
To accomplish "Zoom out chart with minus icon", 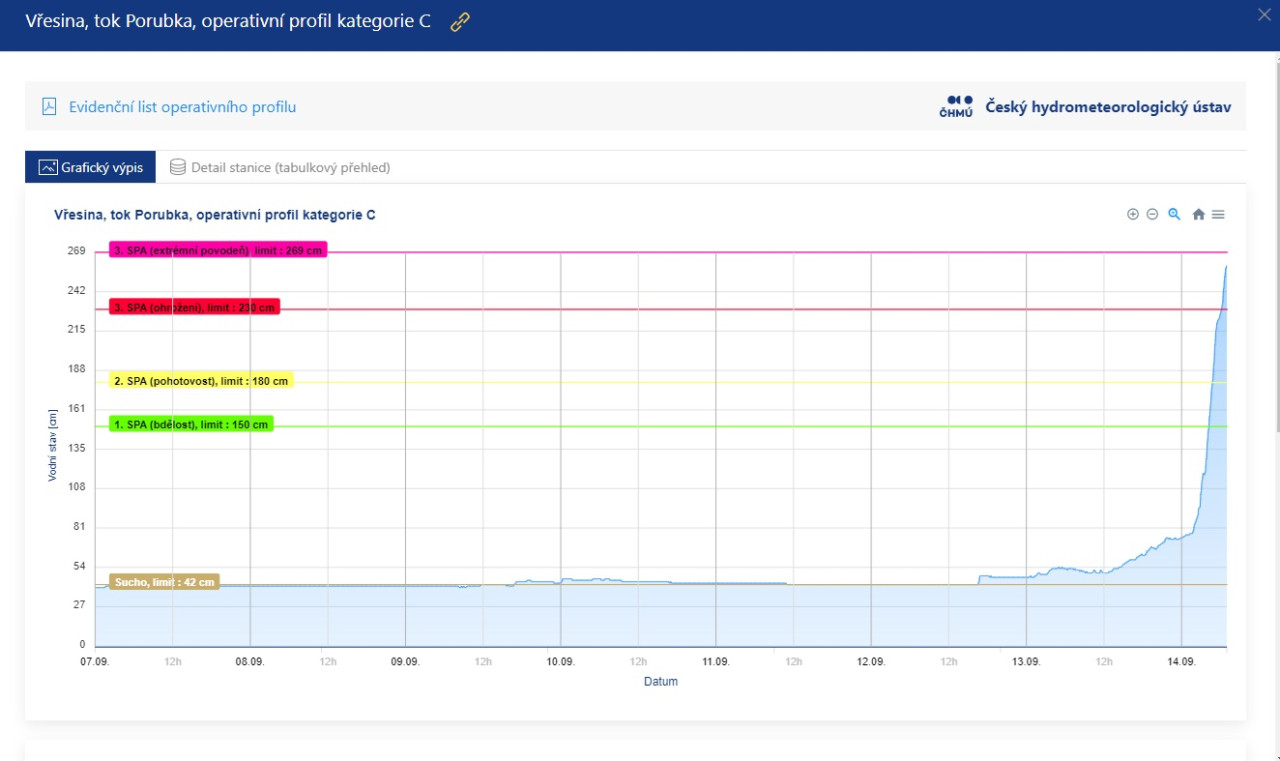I will point(1152,214).
